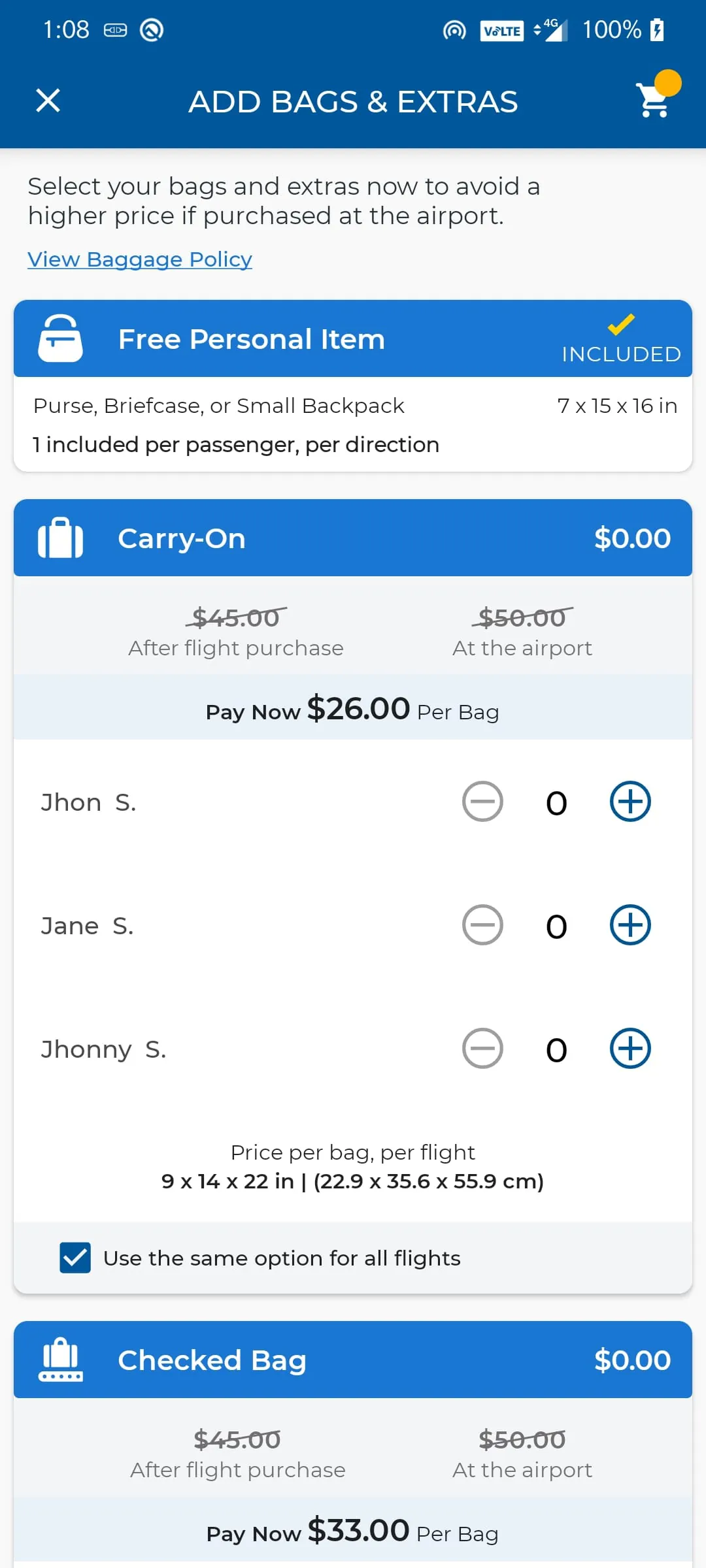Tap the Checked Bag luggage icon

point(60,1360)
